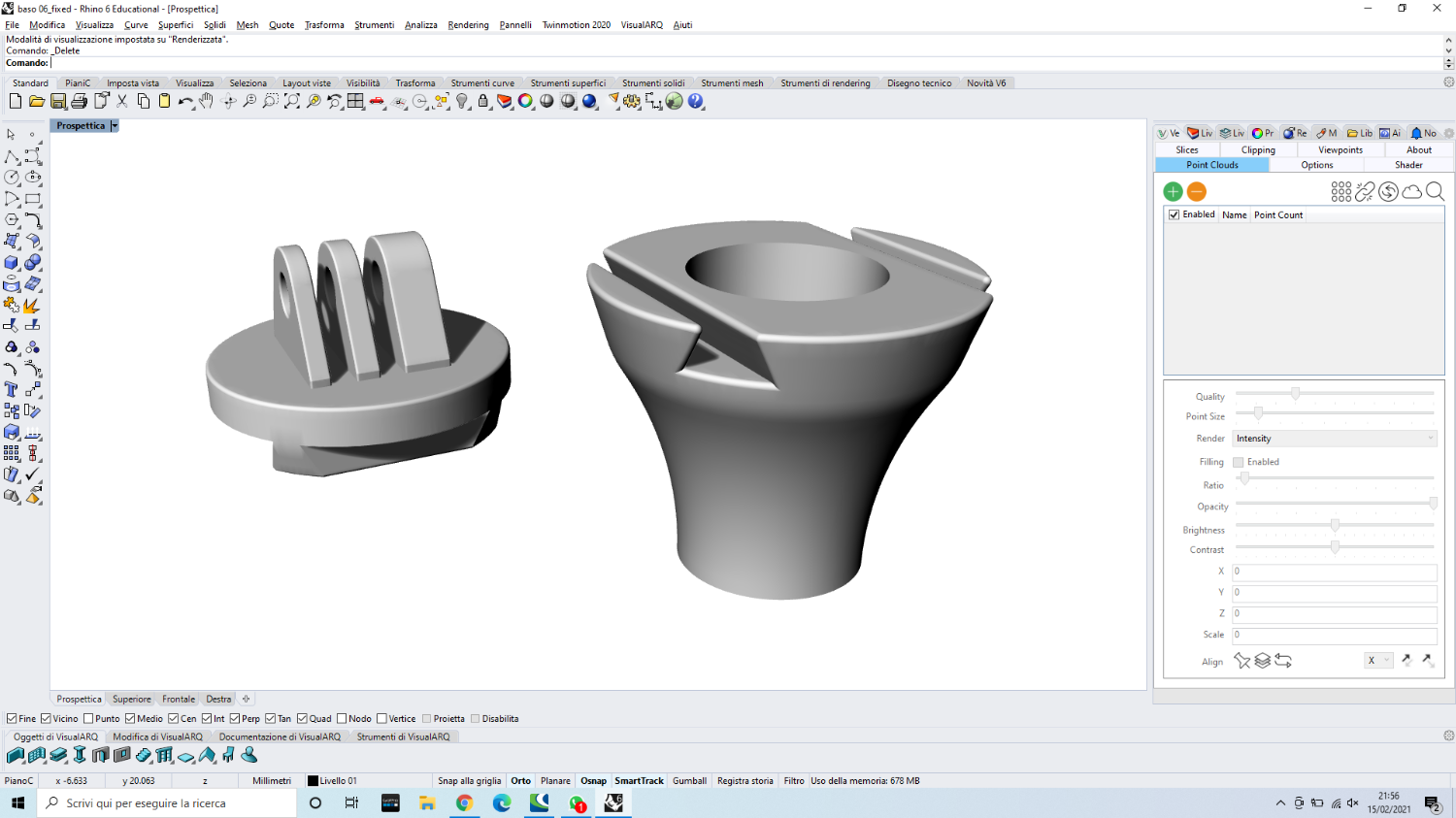Toggle Gumball in the status bar
This screenshot has width=1456, height=818.
pyautogui.click(x=689, y=781)
